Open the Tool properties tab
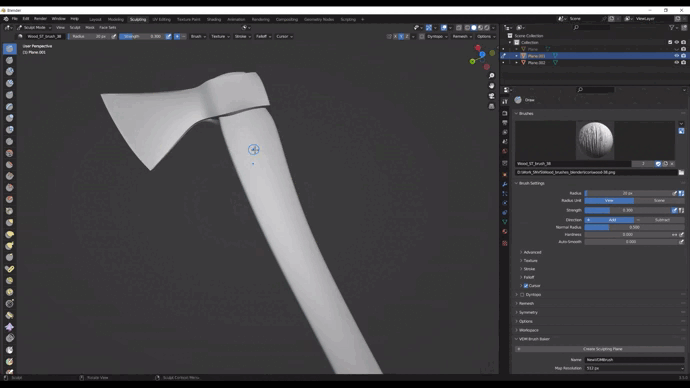The width and height of the screenshot is (690, 388). pos(505,102)
